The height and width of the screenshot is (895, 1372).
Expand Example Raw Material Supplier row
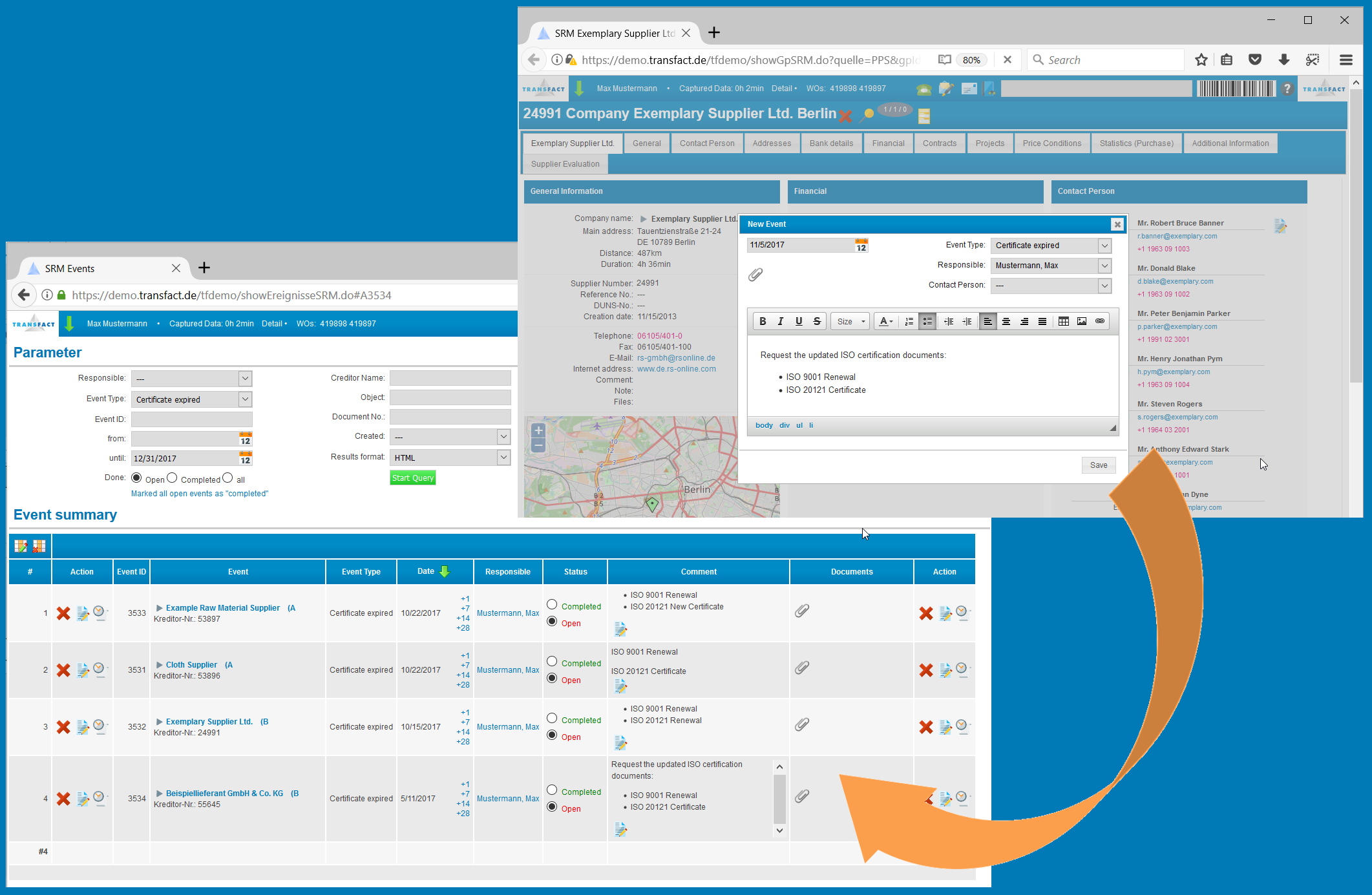pyautogui.click(x=159, y=608)
